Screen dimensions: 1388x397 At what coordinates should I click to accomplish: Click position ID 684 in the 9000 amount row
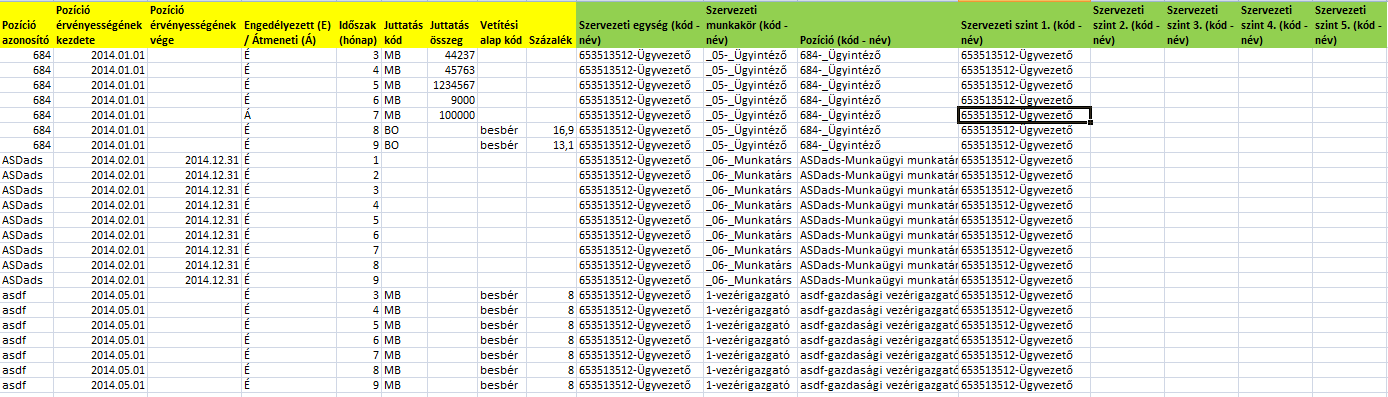coord(27,100)
